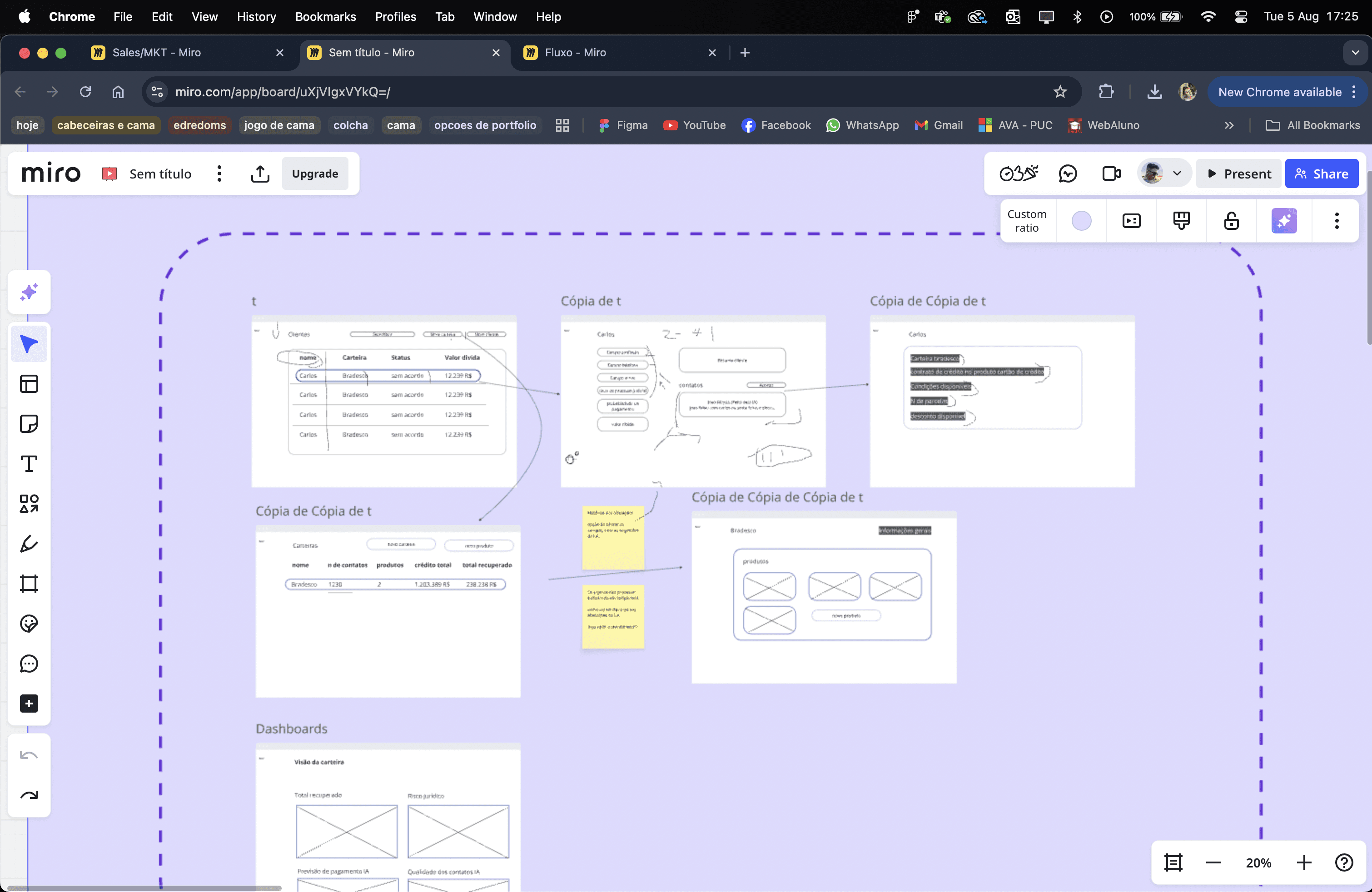The image size is (1372, 892).
Task: Open the frame background color swatch
Action: (1081, 221)
